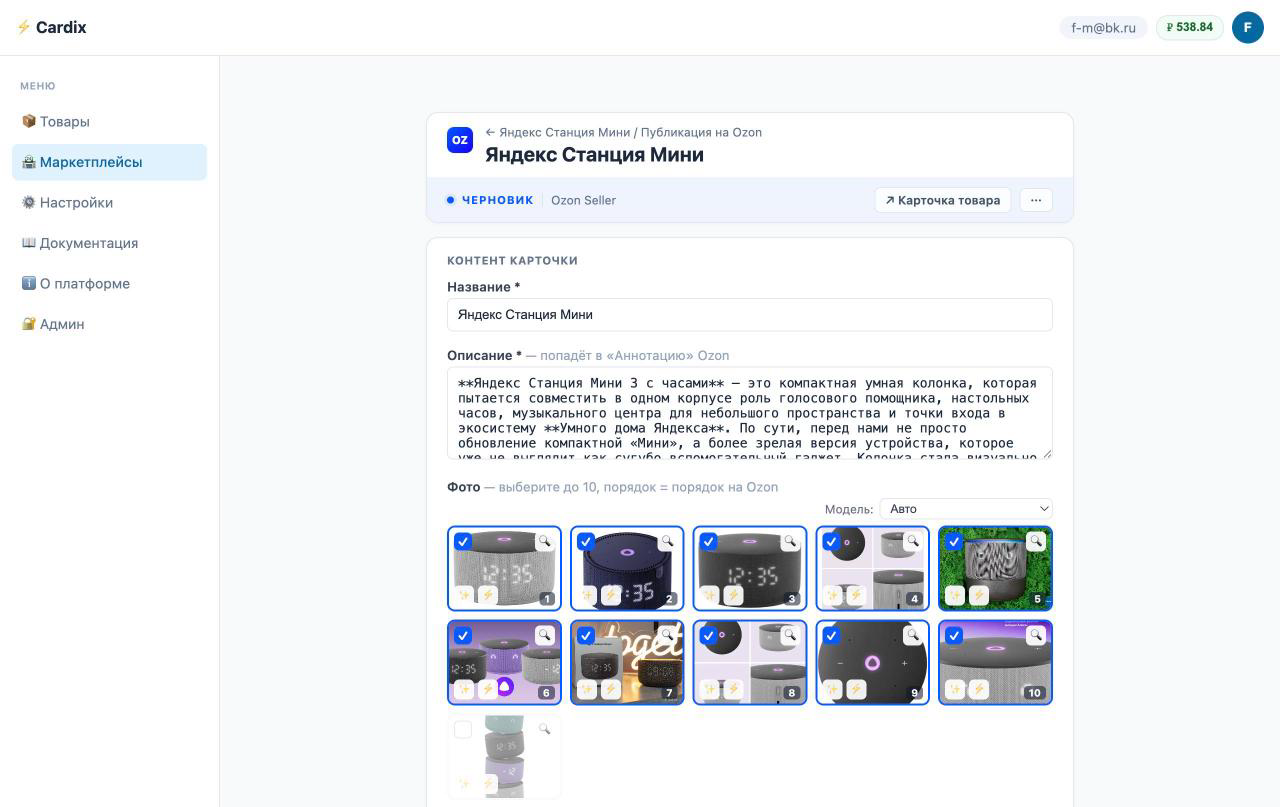Screen dimensions: 1280x807
Task: Click the sparkle icon on photo 7
Action: (587, 689)
